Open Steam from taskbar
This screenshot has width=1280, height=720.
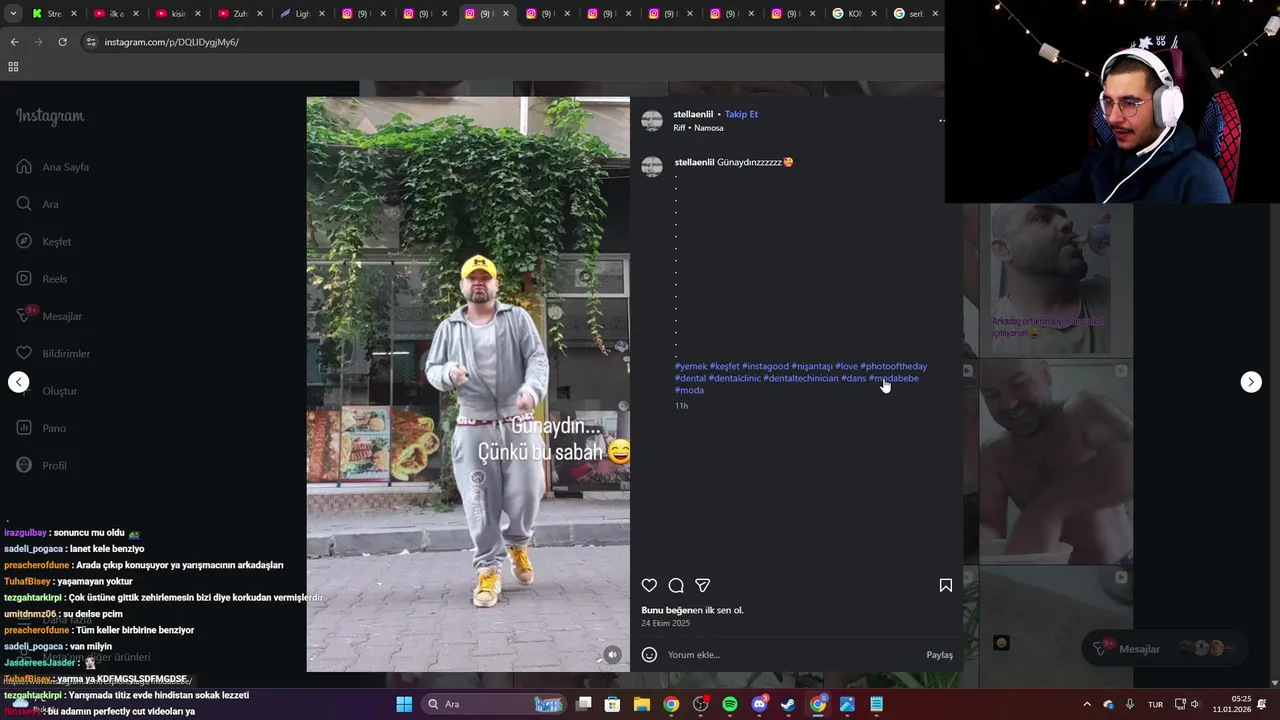[788, 704]
